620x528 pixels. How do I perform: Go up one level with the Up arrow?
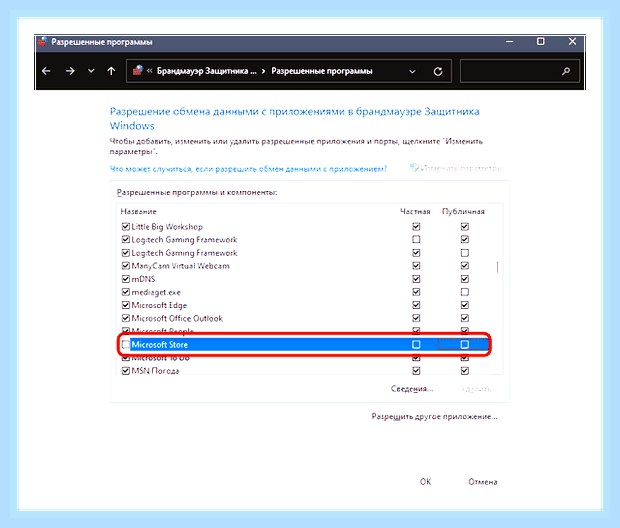112,71
